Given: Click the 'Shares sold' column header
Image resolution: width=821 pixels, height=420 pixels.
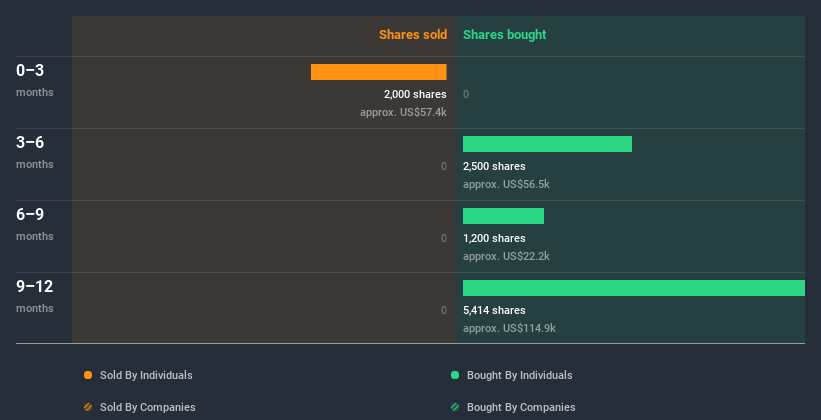Looking at the screenshot, I should pos(413,35).
